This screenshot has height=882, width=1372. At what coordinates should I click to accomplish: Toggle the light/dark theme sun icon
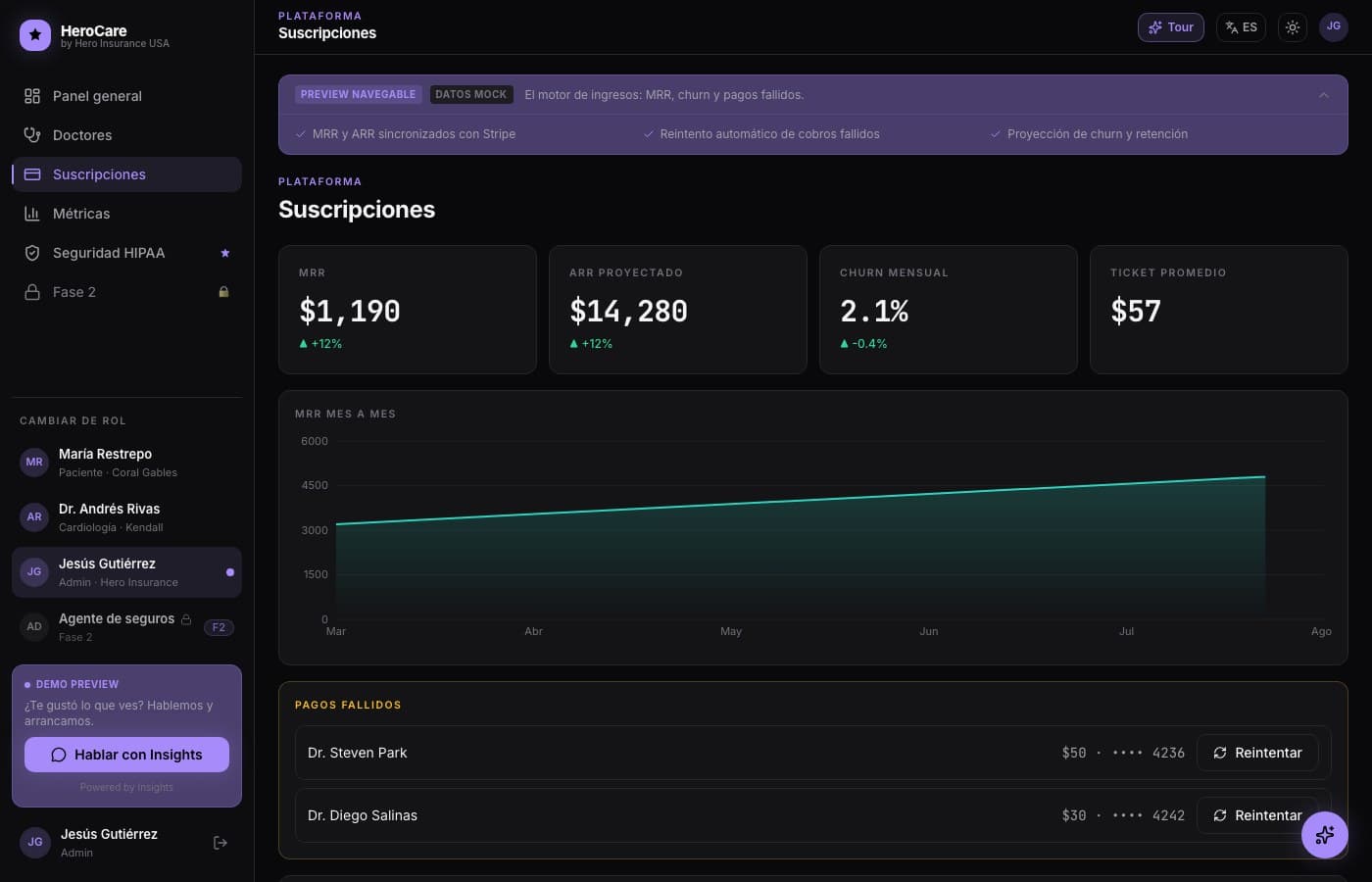1293,27
